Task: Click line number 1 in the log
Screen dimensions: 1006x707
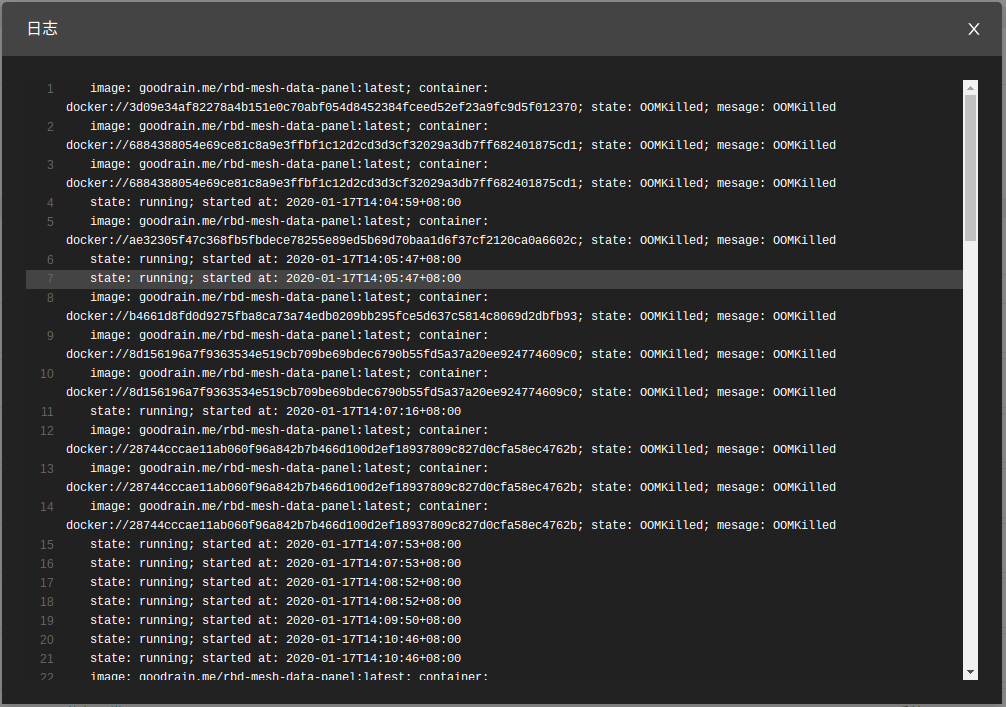Action: (50, 88)
